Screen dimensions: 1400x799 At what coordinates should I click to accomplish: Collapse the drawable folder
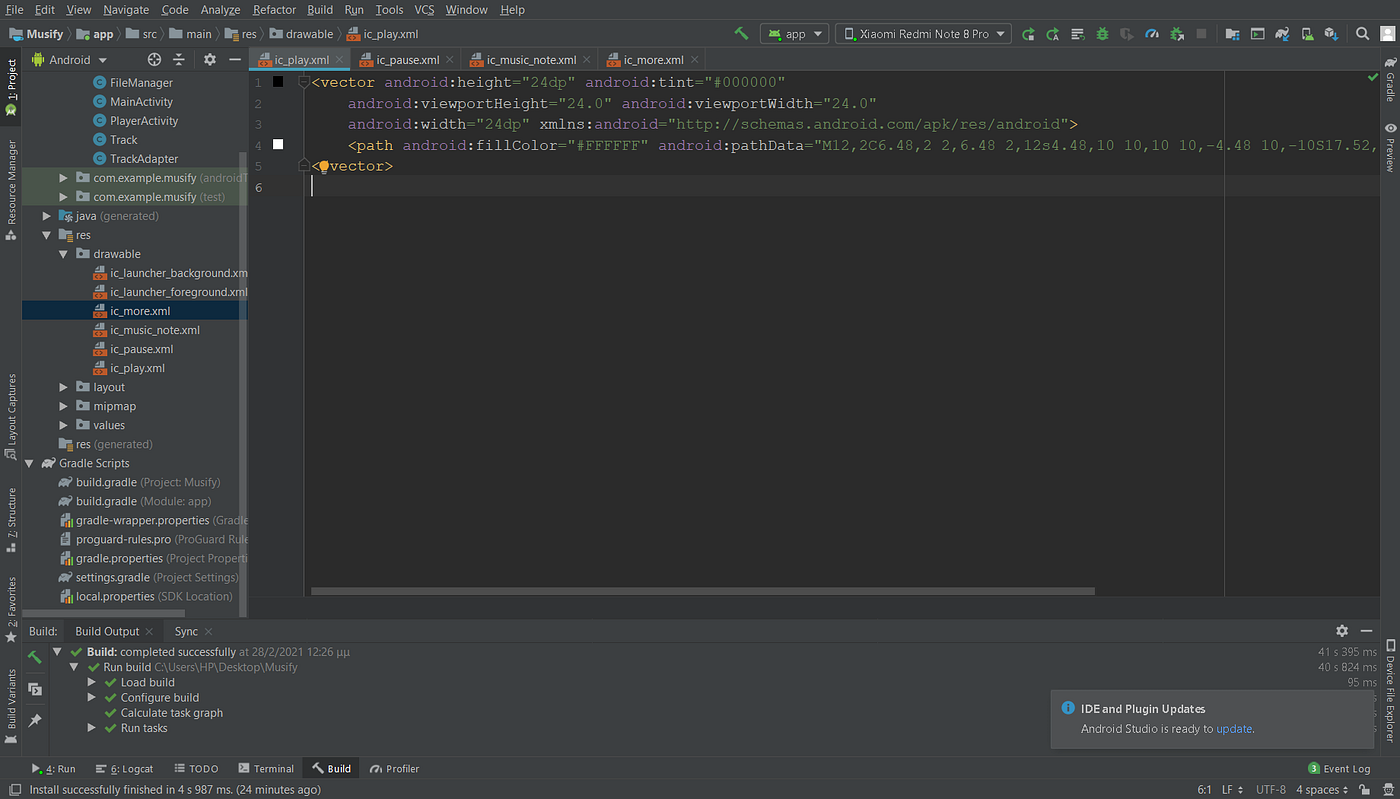click(x=63, y=253)
